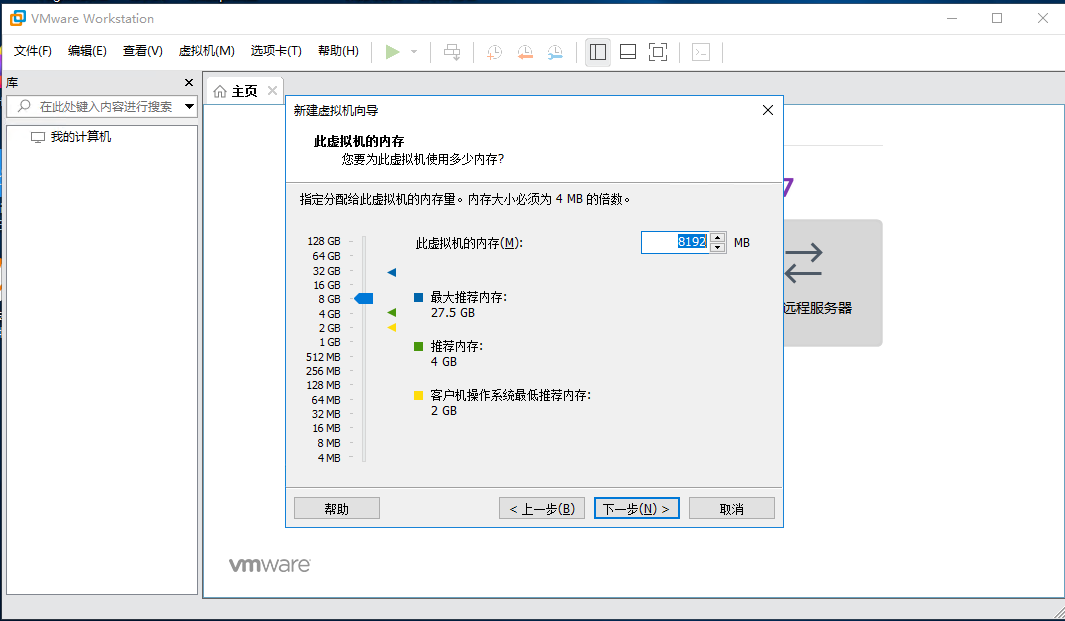Open the 文件(F) menu

[33, 51]
